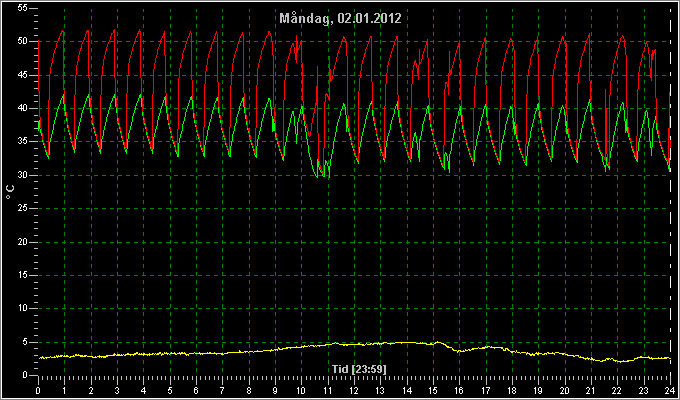680x400 pixels.
Task: Click the 20 value on temperature axis
Action: tap(23, 242)
